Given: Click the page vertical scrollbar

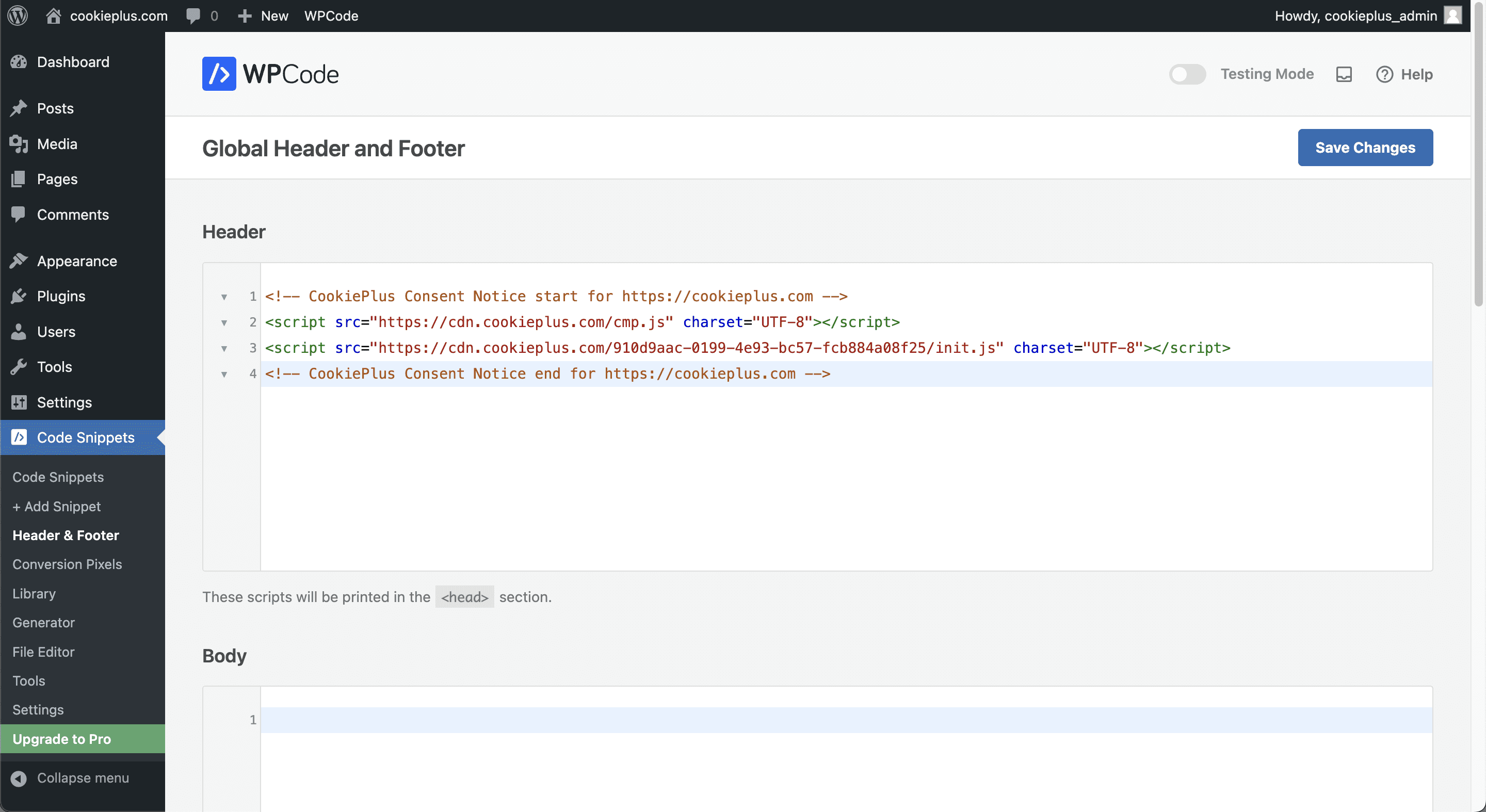Looking at the screenshot, I should coord(1478,156).
